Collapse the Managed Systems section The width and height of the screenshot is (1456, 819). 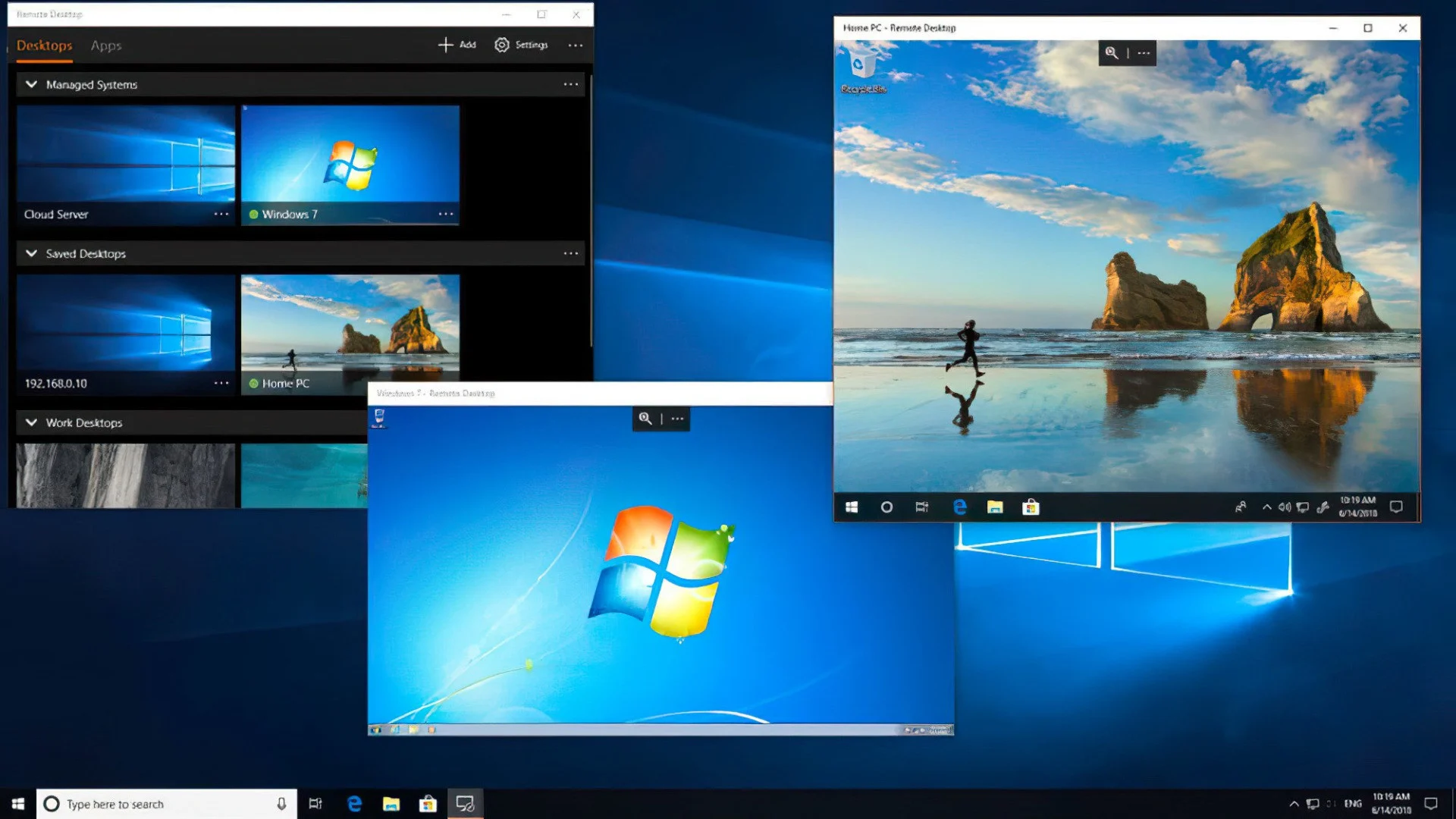tap(32, 84)
